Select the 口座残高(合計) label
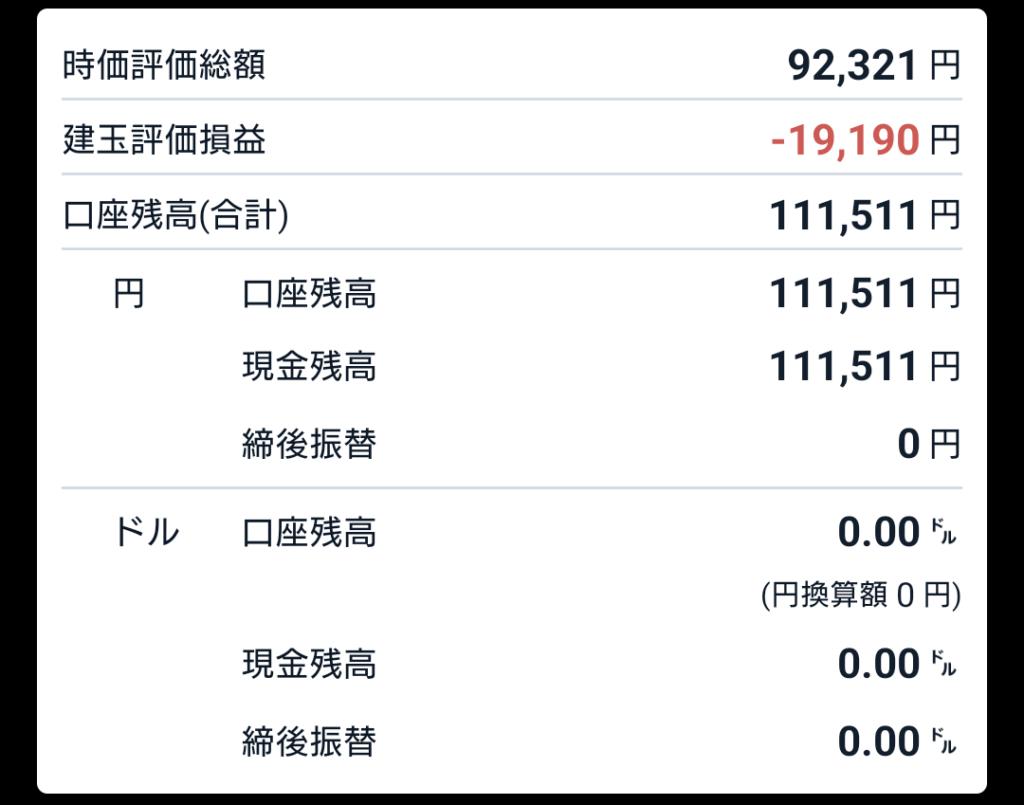1024x805 pixels. click(x=176, y=215)
